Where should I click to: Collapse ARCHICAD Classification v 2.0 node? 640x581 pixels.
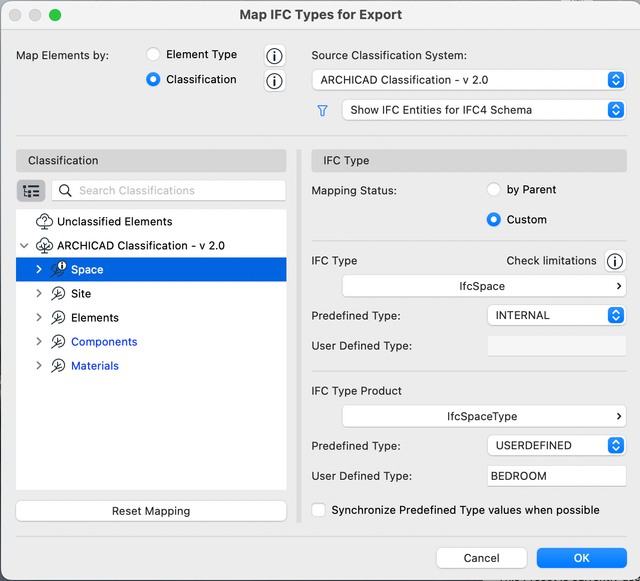tap(24, 245)
